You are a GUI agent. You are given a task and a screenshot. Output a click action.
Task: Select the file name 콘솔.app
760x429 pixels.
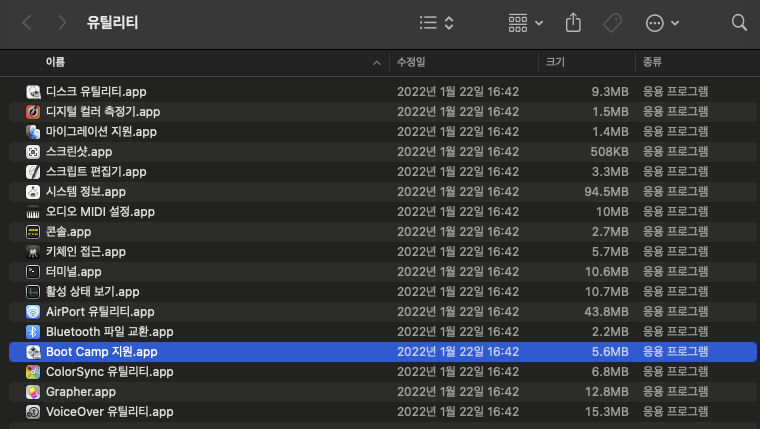[x=68, y=232]
